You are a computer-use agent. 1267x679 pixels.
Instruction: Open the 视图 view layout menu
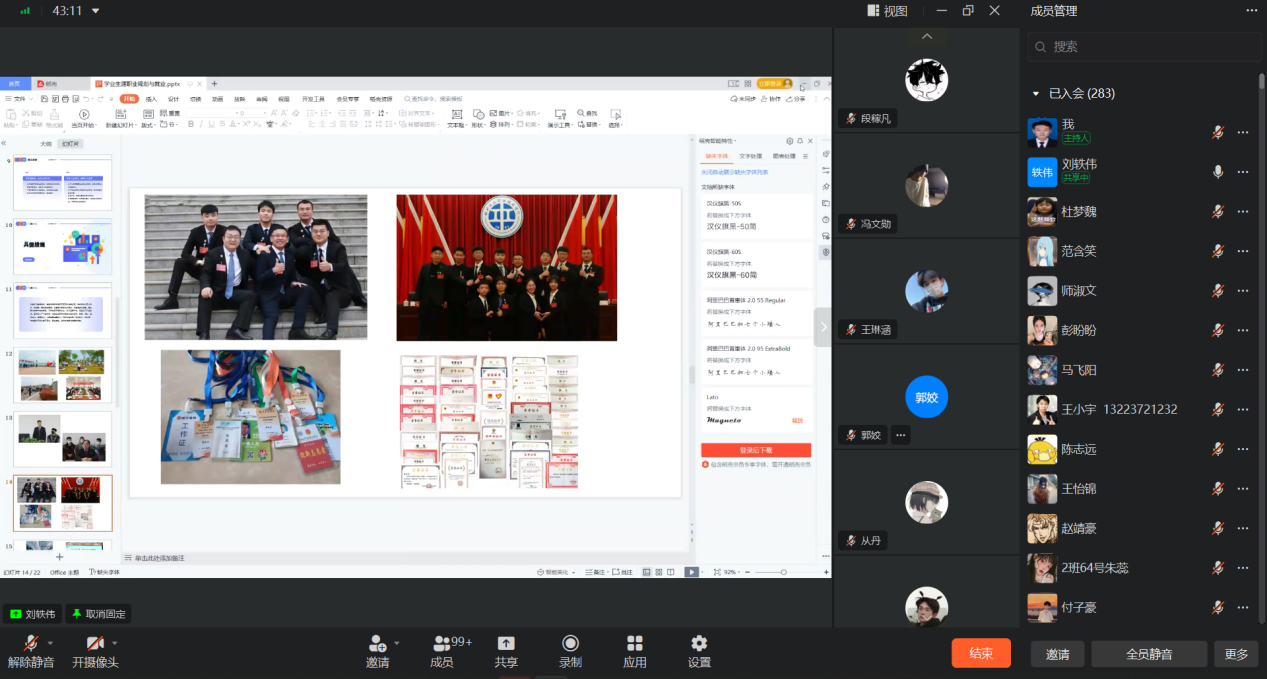coord(886,11)
